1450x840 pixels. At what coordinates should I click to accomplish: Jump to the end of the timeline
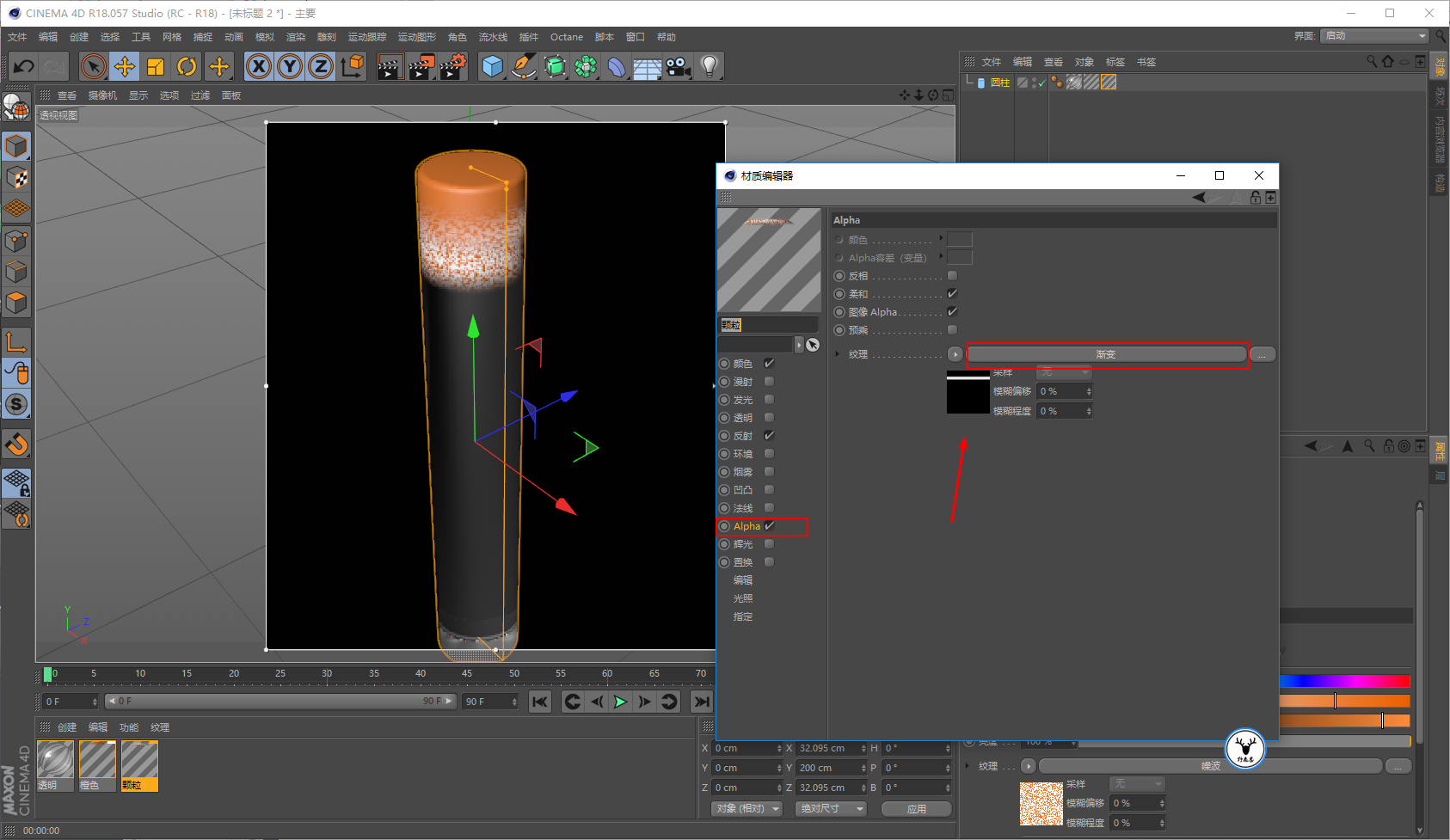pyautogui.click(x=702, y=702)
